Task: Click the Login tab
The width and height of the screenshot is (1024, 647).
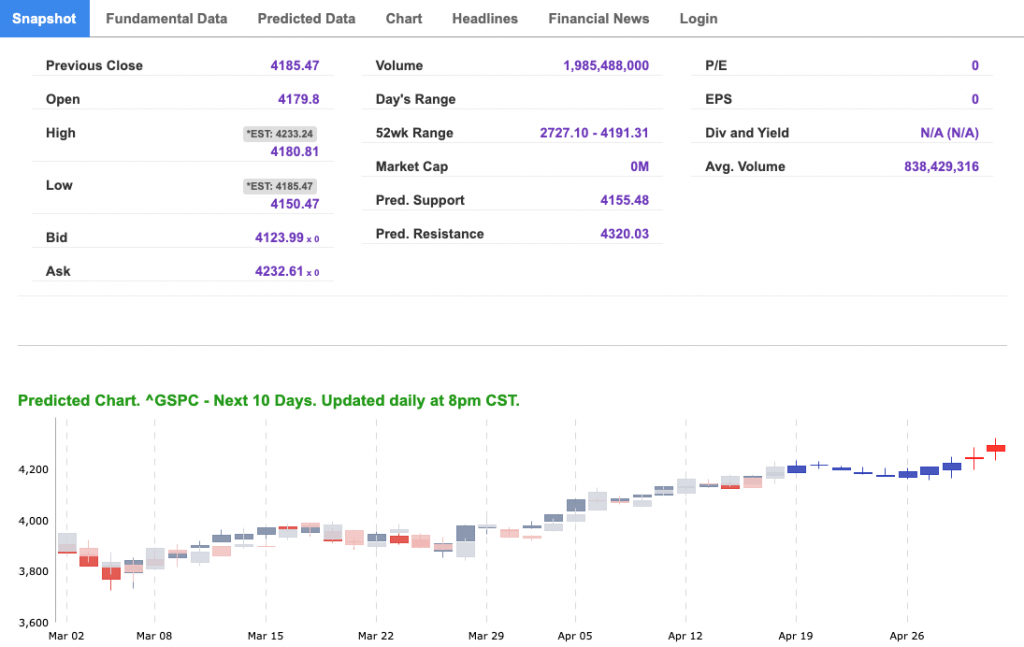Action: point(698,19)
